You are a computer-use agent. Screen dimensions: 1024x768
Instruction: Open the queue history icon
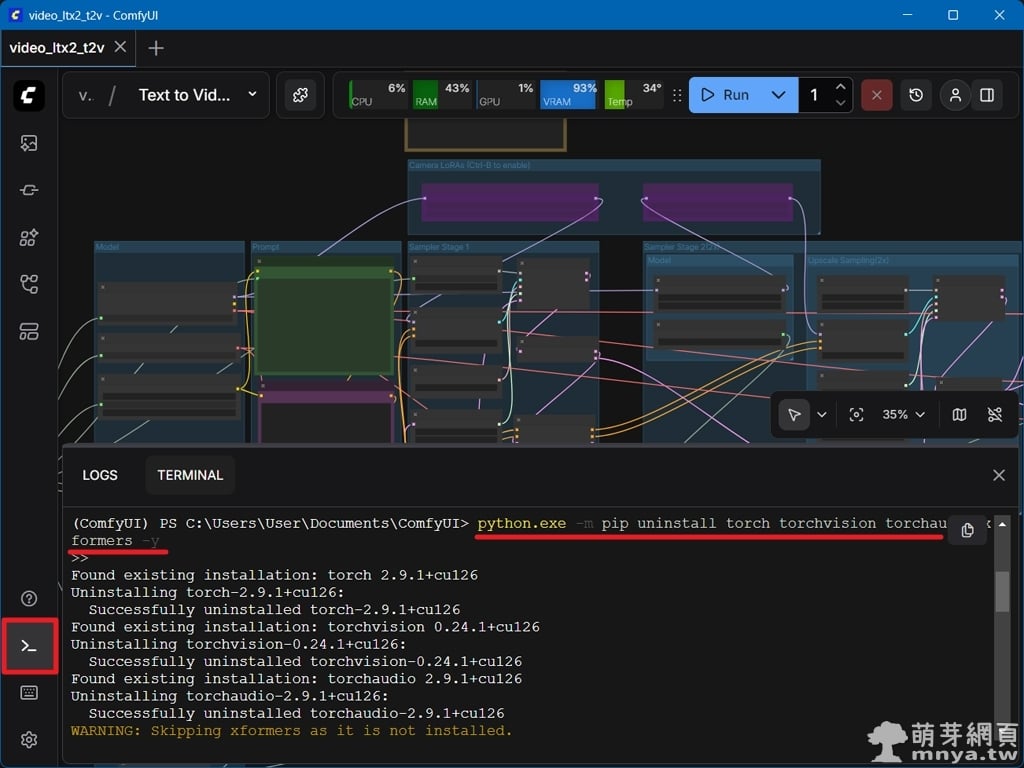[916, 95]
